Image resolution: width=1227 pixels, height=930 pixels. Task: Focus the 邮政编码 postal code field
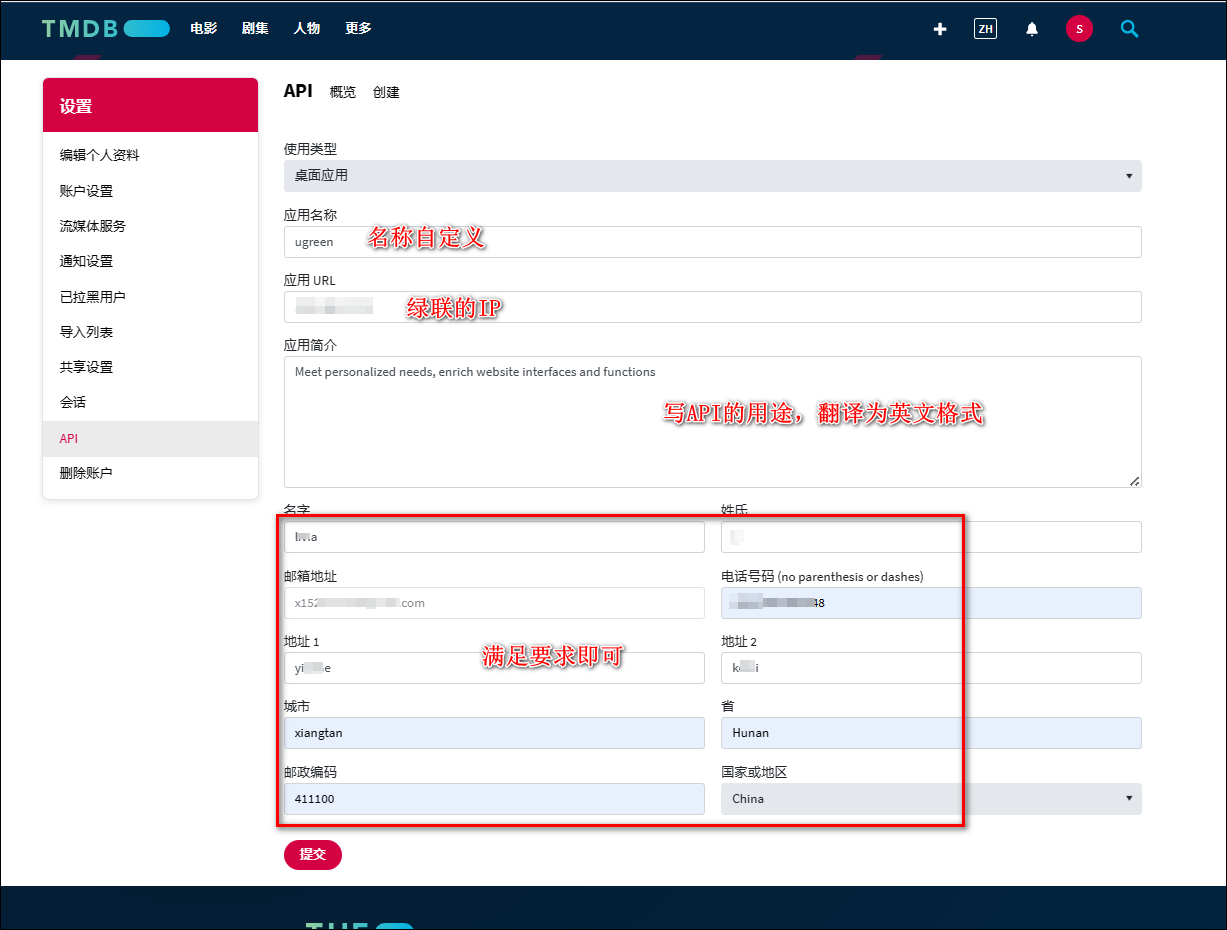point(494,799)
